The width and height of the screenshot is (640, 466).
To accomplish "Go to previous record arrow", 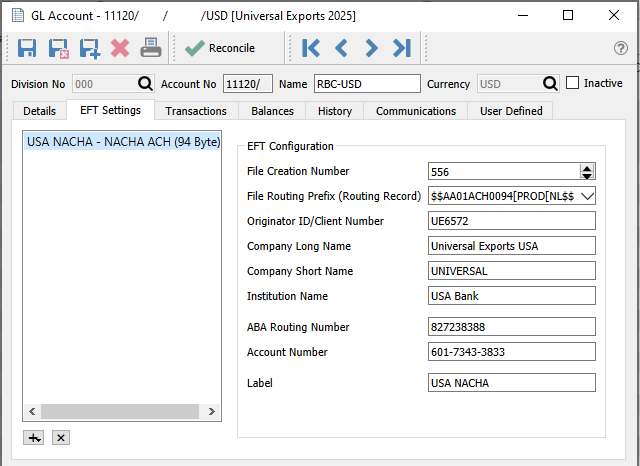I will pyautogui.click(x=341, y=48).
